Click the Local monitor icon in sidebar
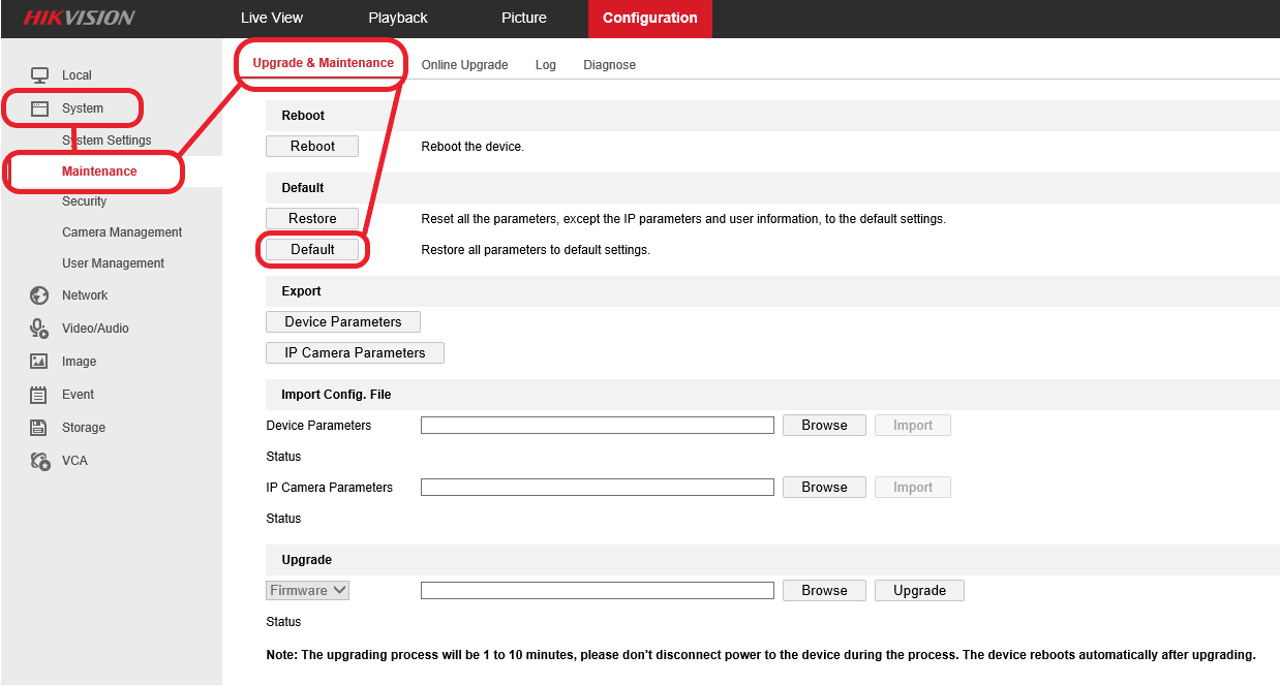The width and height of the screenshot is (1280, 686). 40,75
